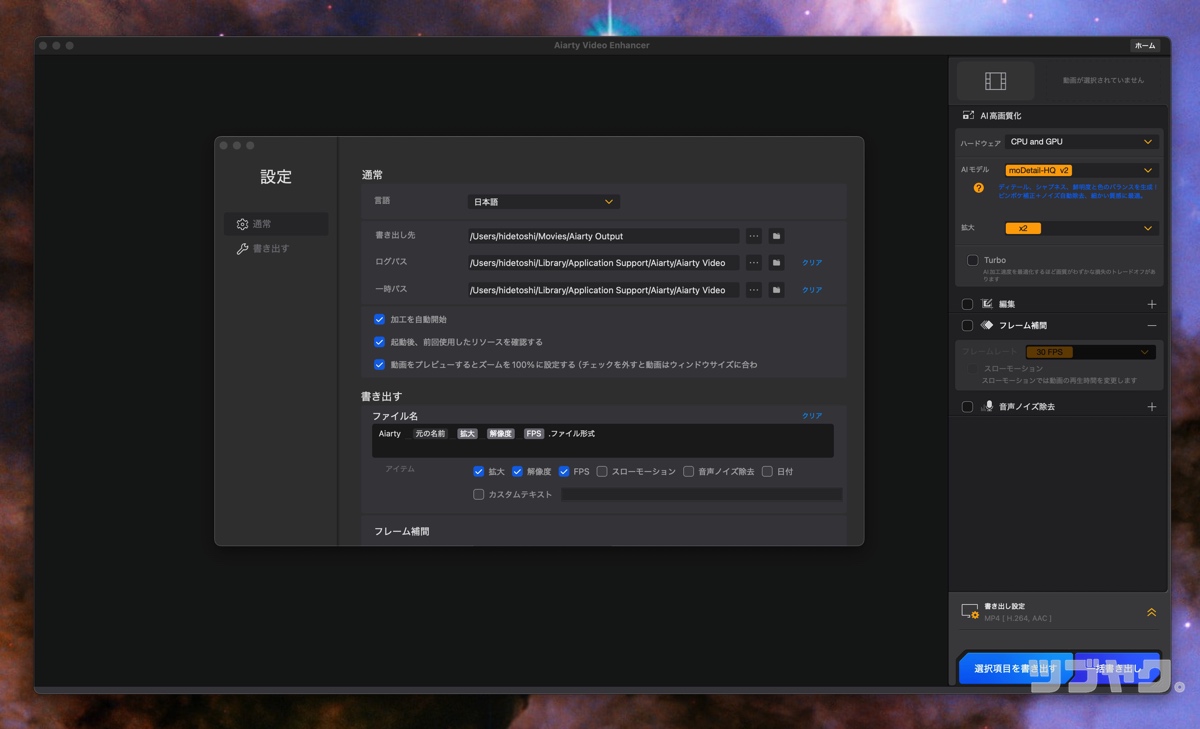The height and width of the screenshot is (729, 1200).
Task: Click the 書き出し設定 export settings icon
Action: [969, 611]
